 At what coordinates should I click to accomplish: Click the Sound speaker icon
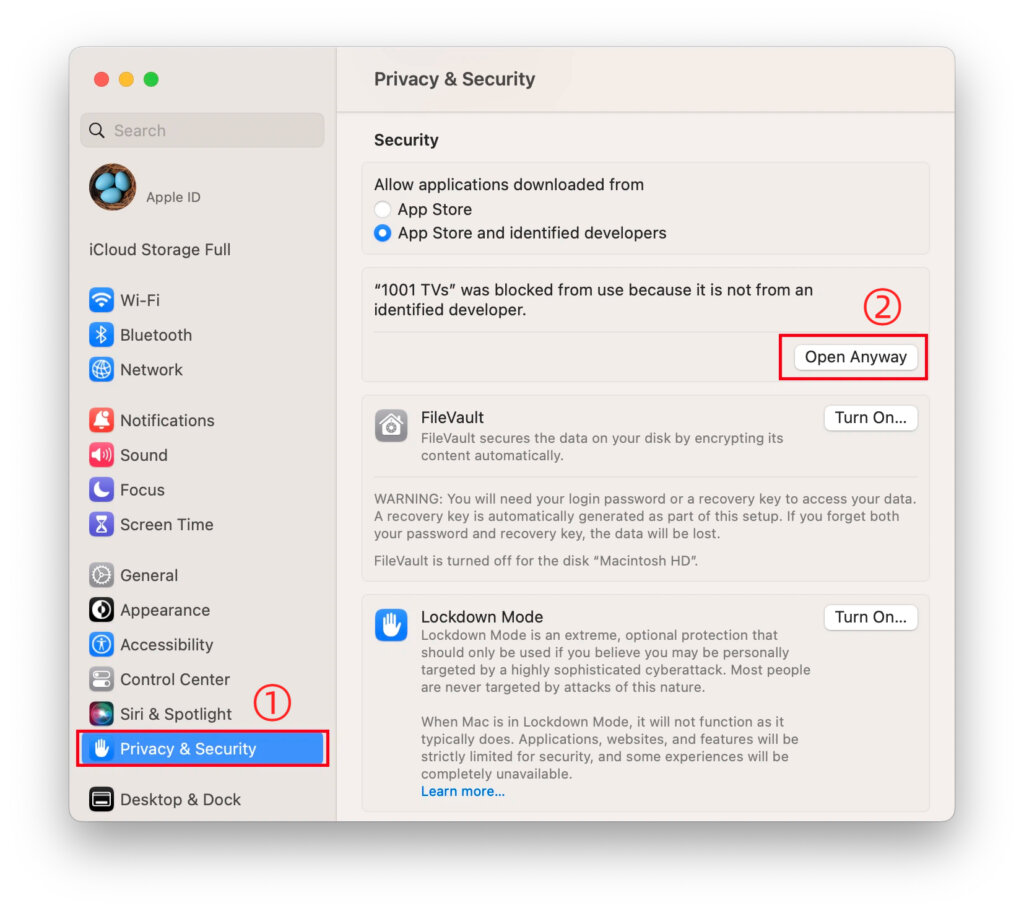pos(101,455)
